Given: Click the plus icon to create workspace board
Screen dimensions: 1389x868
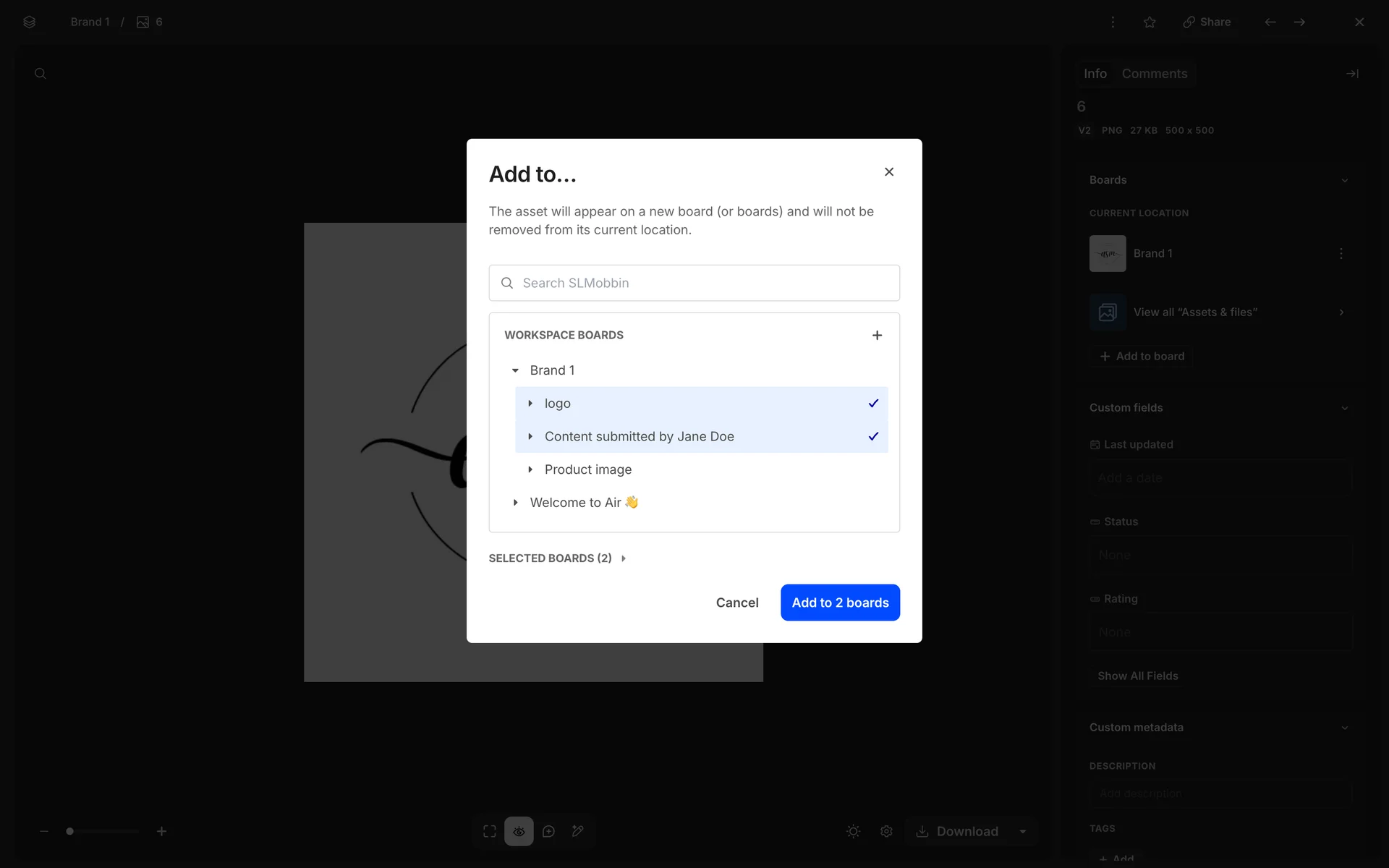Looking at the screenshot, I should (877, 335).
